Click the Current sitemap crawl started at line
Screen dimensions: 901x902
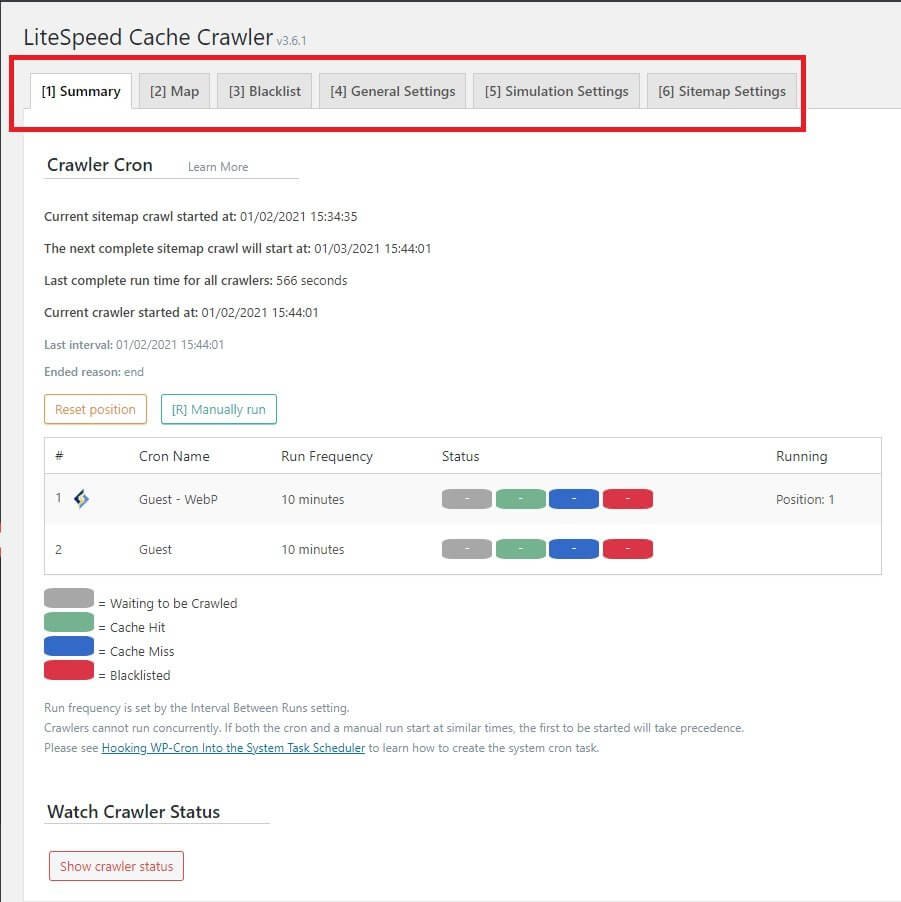[x=201, y=217]
